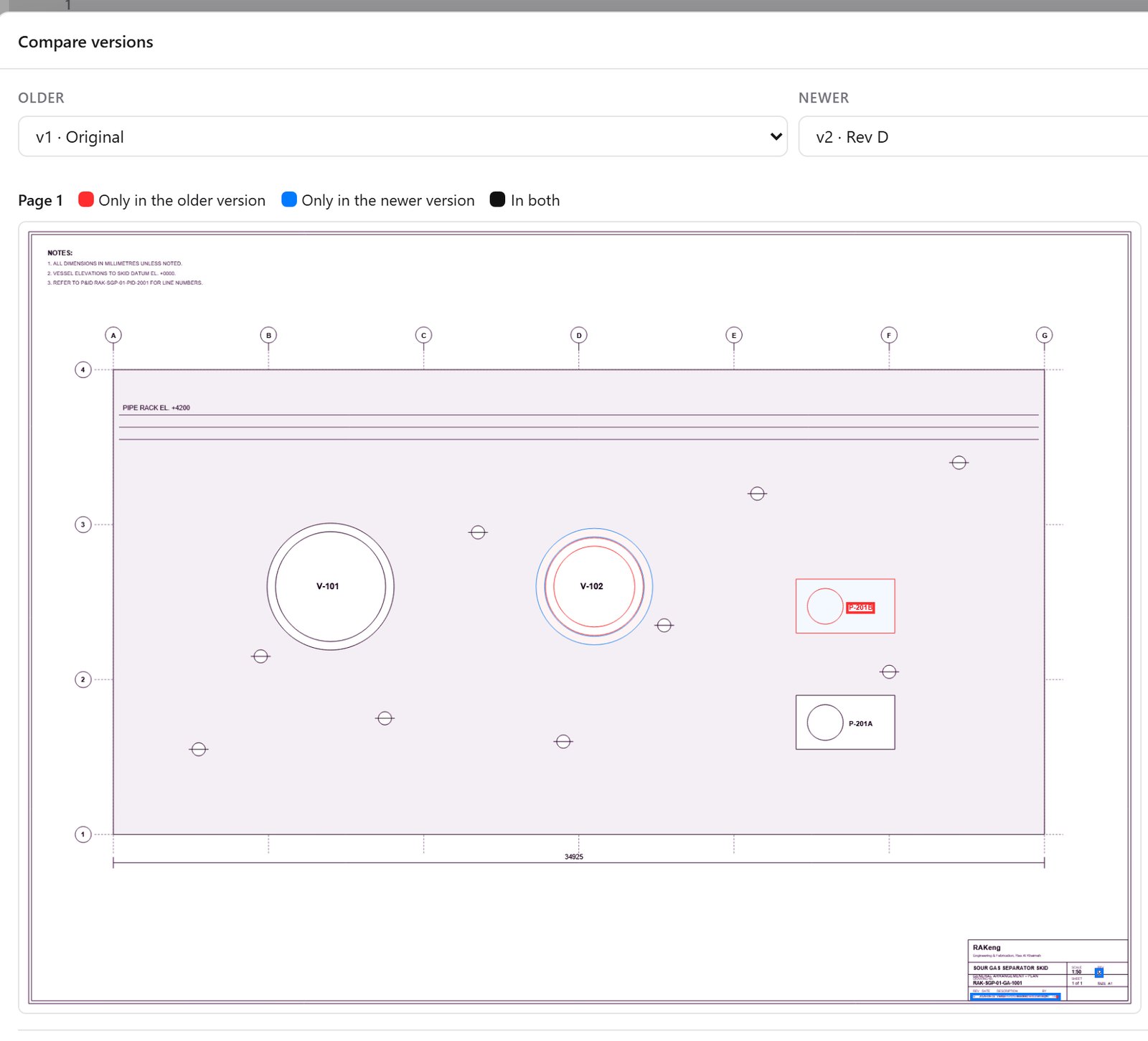Screen dimensions: 1148x1041
Task: Open the OLDER version dropdown (v1 · Original)
Action: [x=403, y=136]
